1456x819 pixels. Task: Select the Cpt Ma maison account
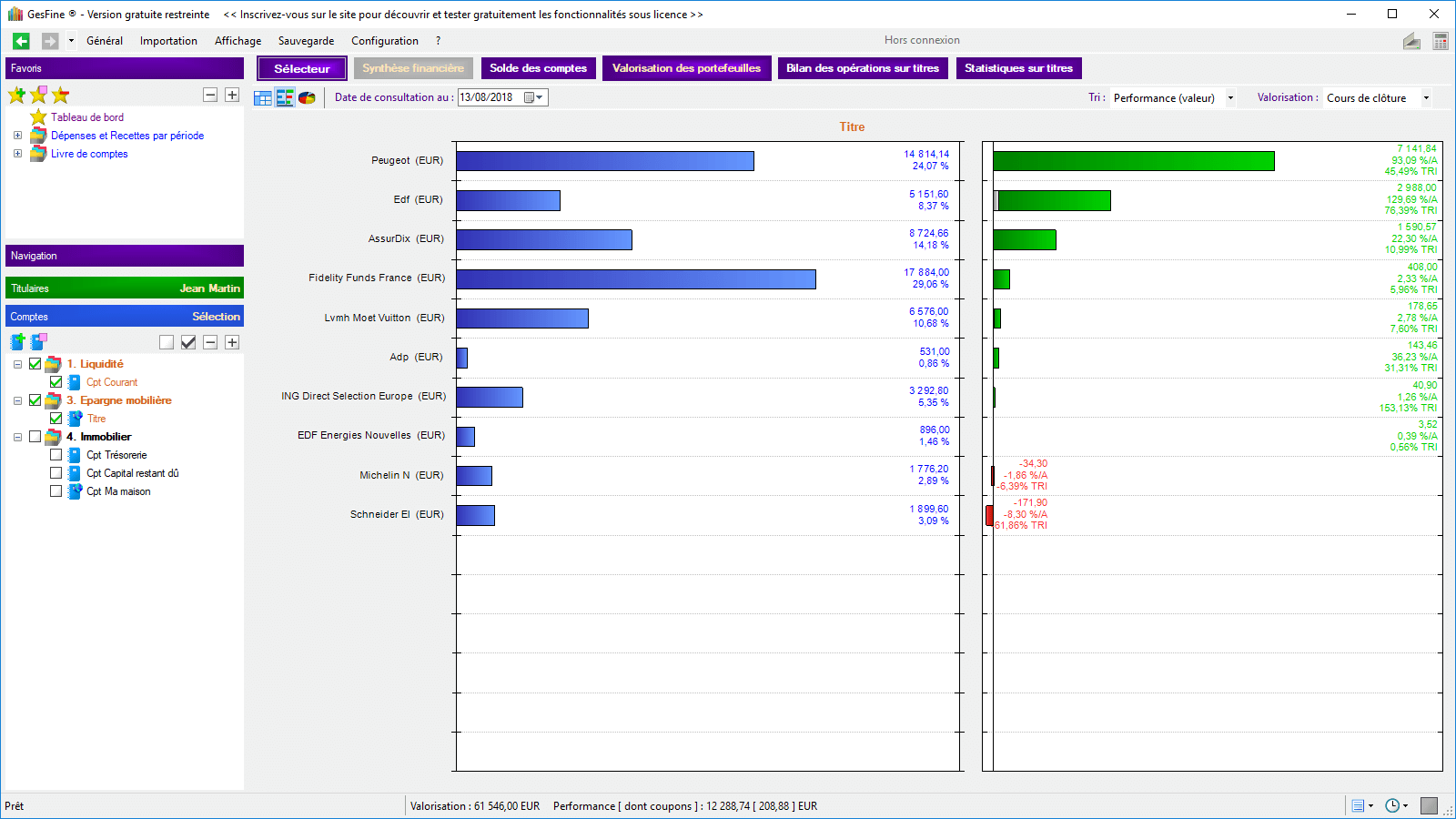(118, 491)
